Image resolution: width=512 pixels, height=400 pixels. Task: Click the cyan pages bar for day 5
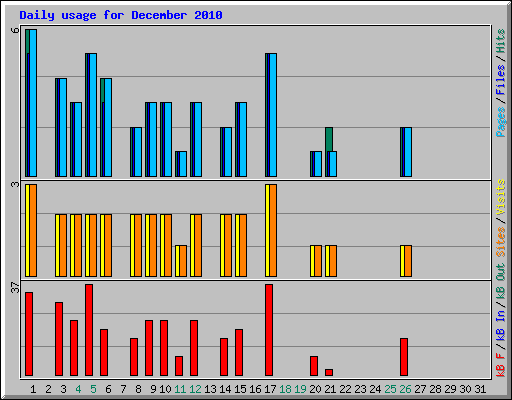pos(93,115)
